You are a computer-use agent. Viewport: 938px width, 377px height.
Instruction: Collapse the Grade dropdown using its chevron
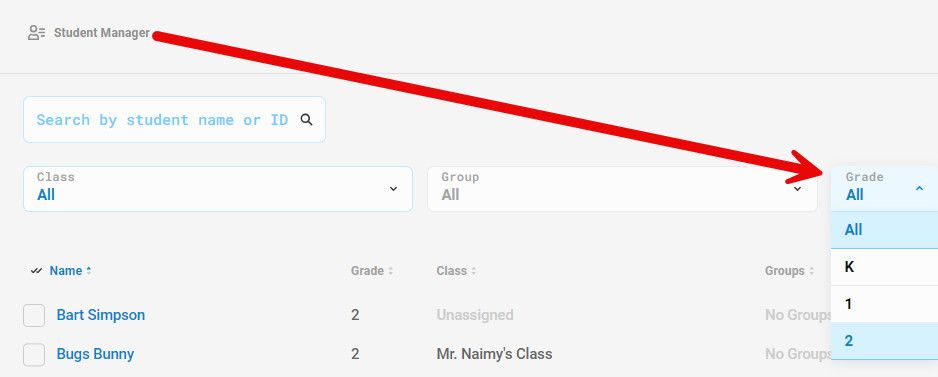point(919,188)
